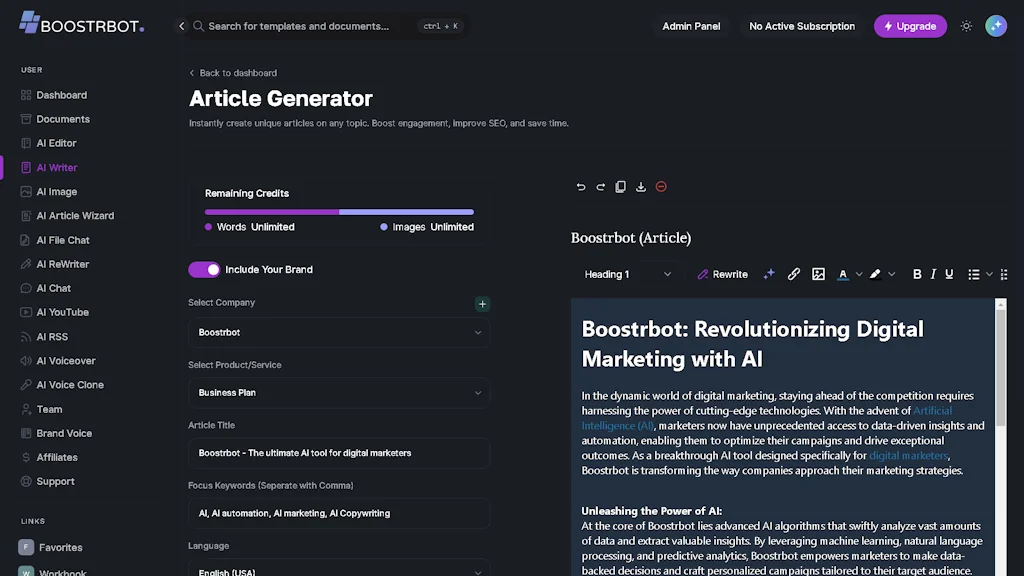Insert an image into the article
The width and height of the screenshot is (1024, 576).
click(x=818, y=273)
